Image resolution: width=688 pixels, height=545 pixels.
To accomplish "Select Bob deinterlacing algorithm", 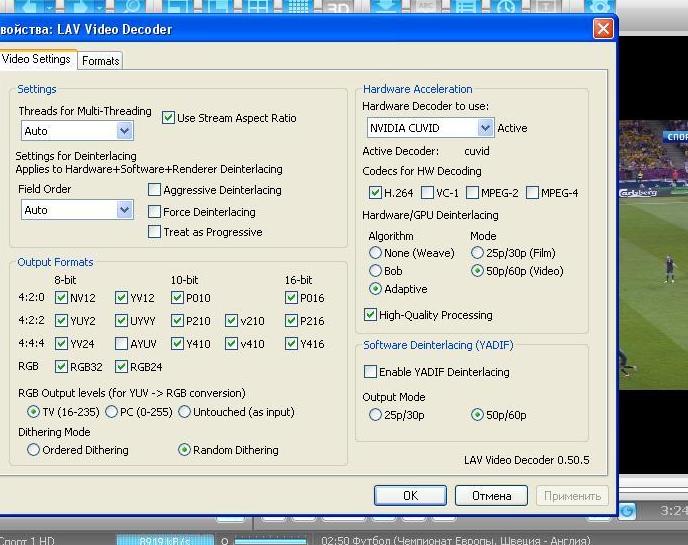I will 376,271.
